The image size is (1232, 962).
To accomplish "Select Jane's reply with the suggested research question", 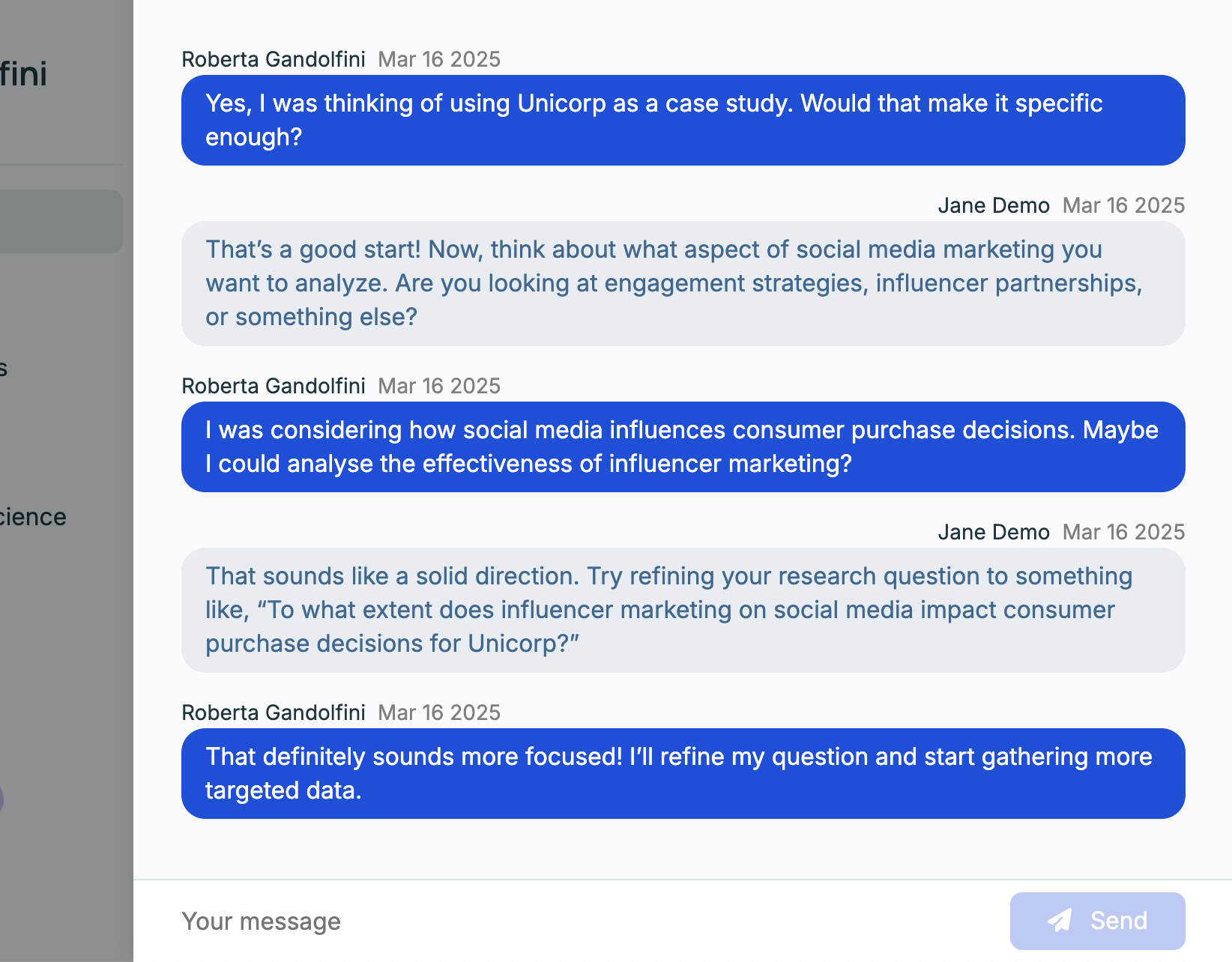I will coord(682,610).
